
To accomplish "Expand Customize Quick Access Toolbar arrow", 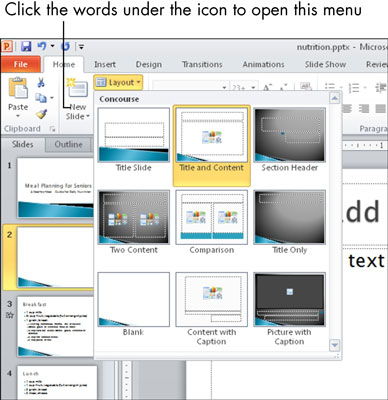I will pyautogui.click(x=81, y=47).
